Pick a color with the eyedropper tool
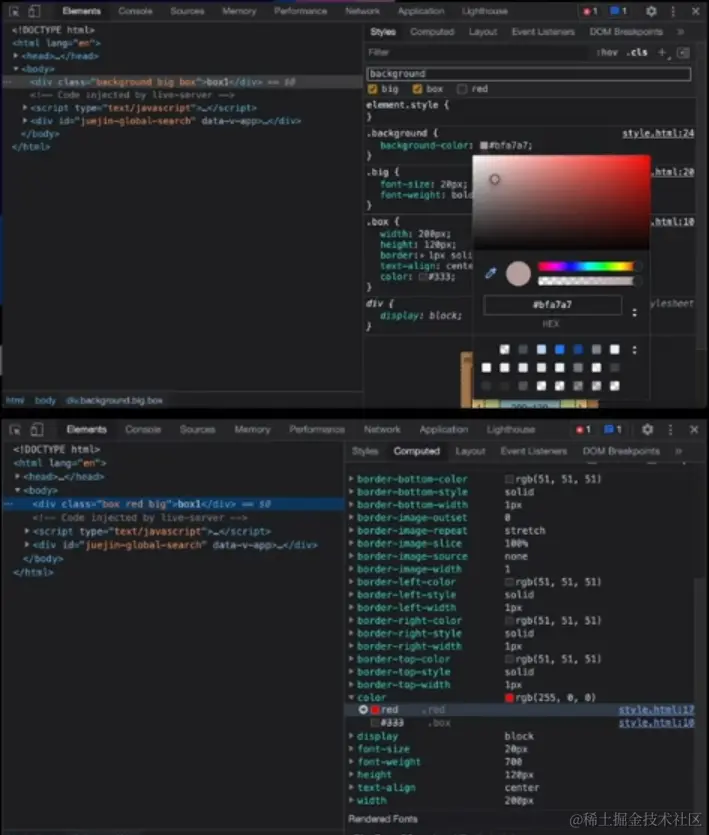709x835 pixels. (x=491, y=273)
